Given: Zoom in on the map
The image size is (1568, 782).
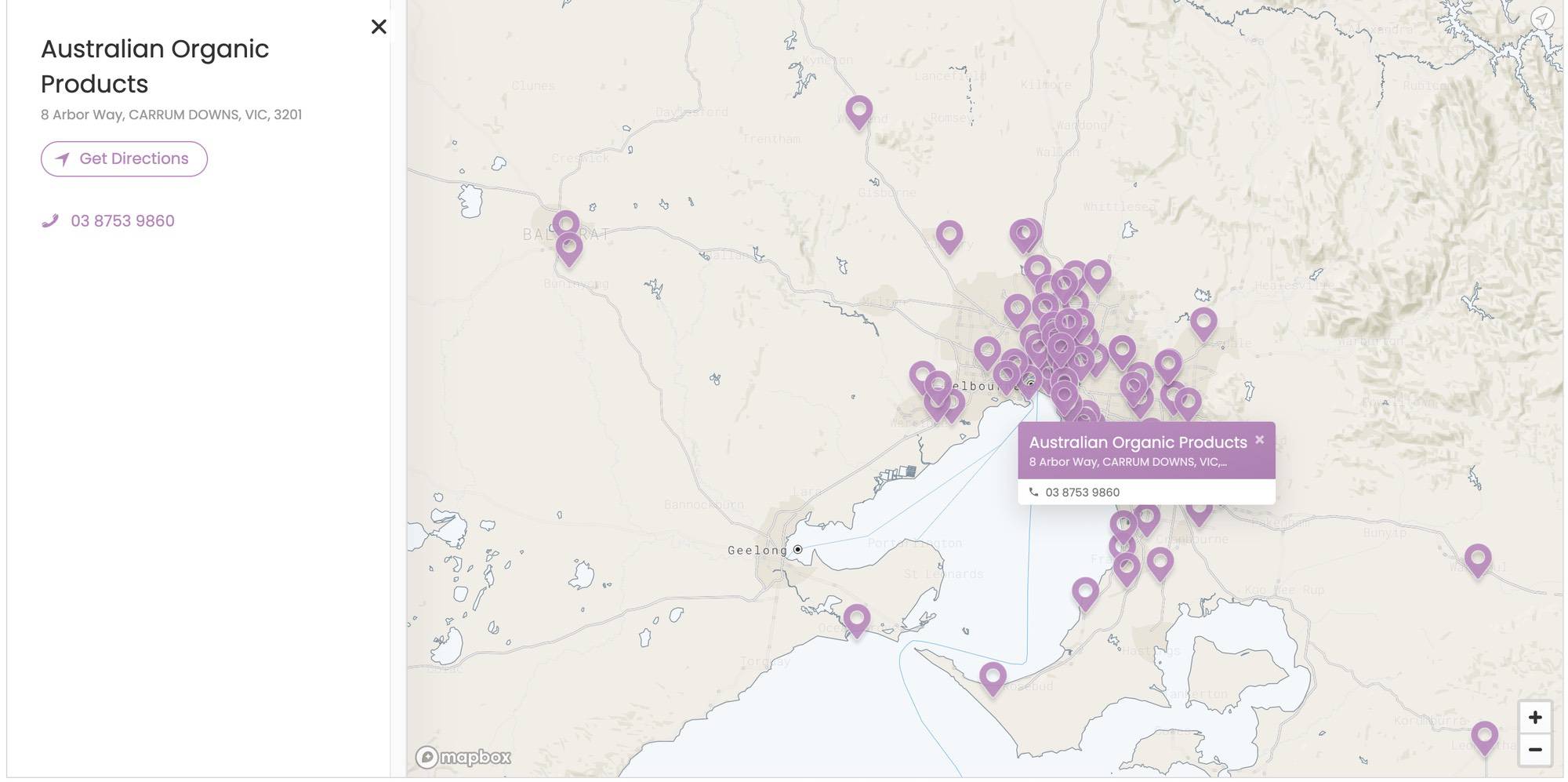Looking at the screenshot, I should click(1535, 718).
